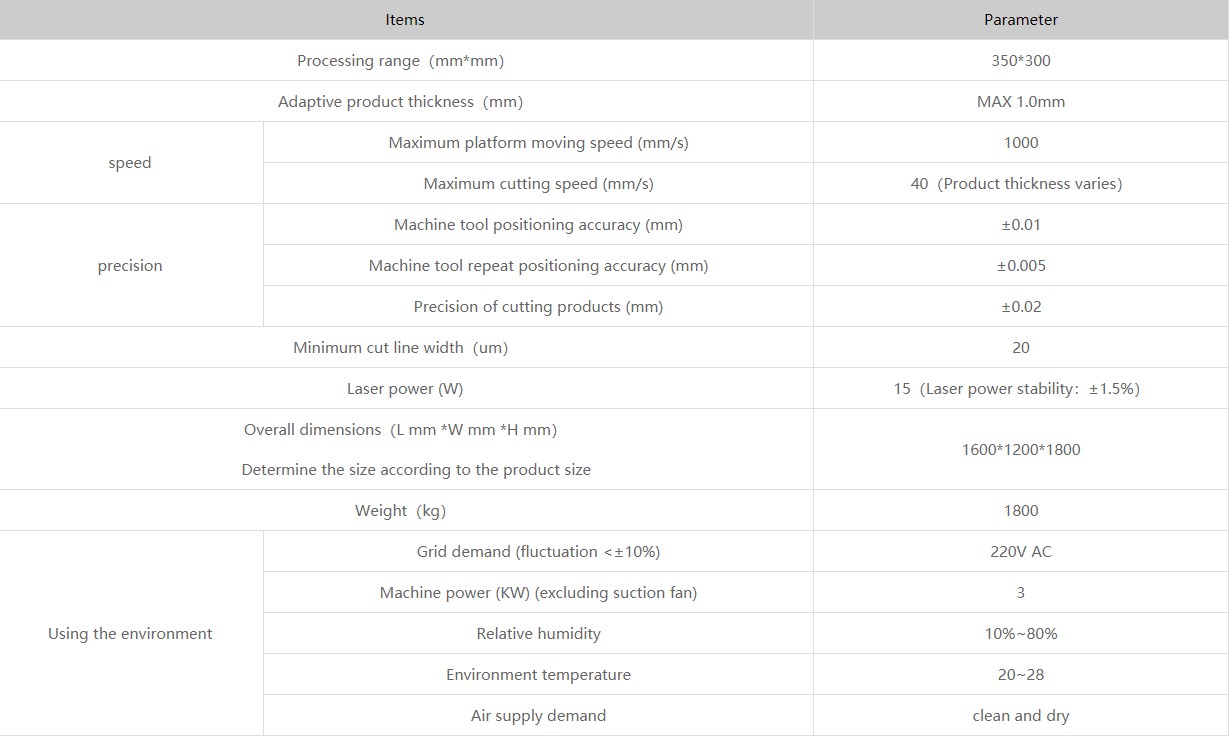Click the "Parameter" column header
This screenshot has width=1231, height=739.
coord(1020,20)
